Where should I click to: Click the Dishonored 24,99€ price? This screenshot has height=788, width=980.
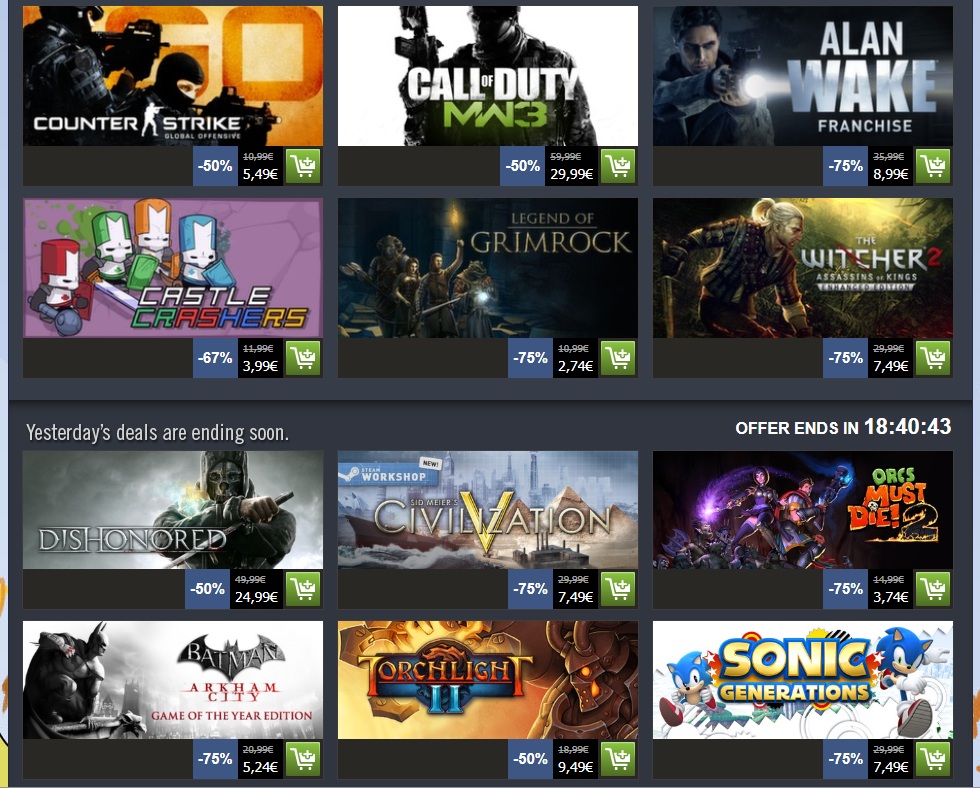[x=256, y=597]
